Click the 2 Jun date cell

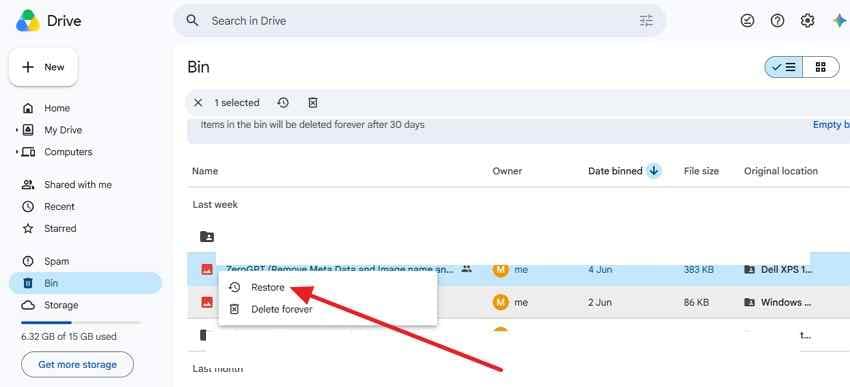click(x=600, y=302)
